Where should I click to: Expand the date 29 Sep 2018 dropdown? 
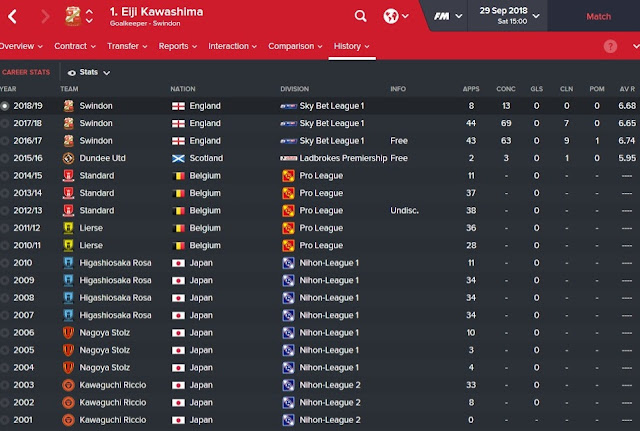click(509, 16)
